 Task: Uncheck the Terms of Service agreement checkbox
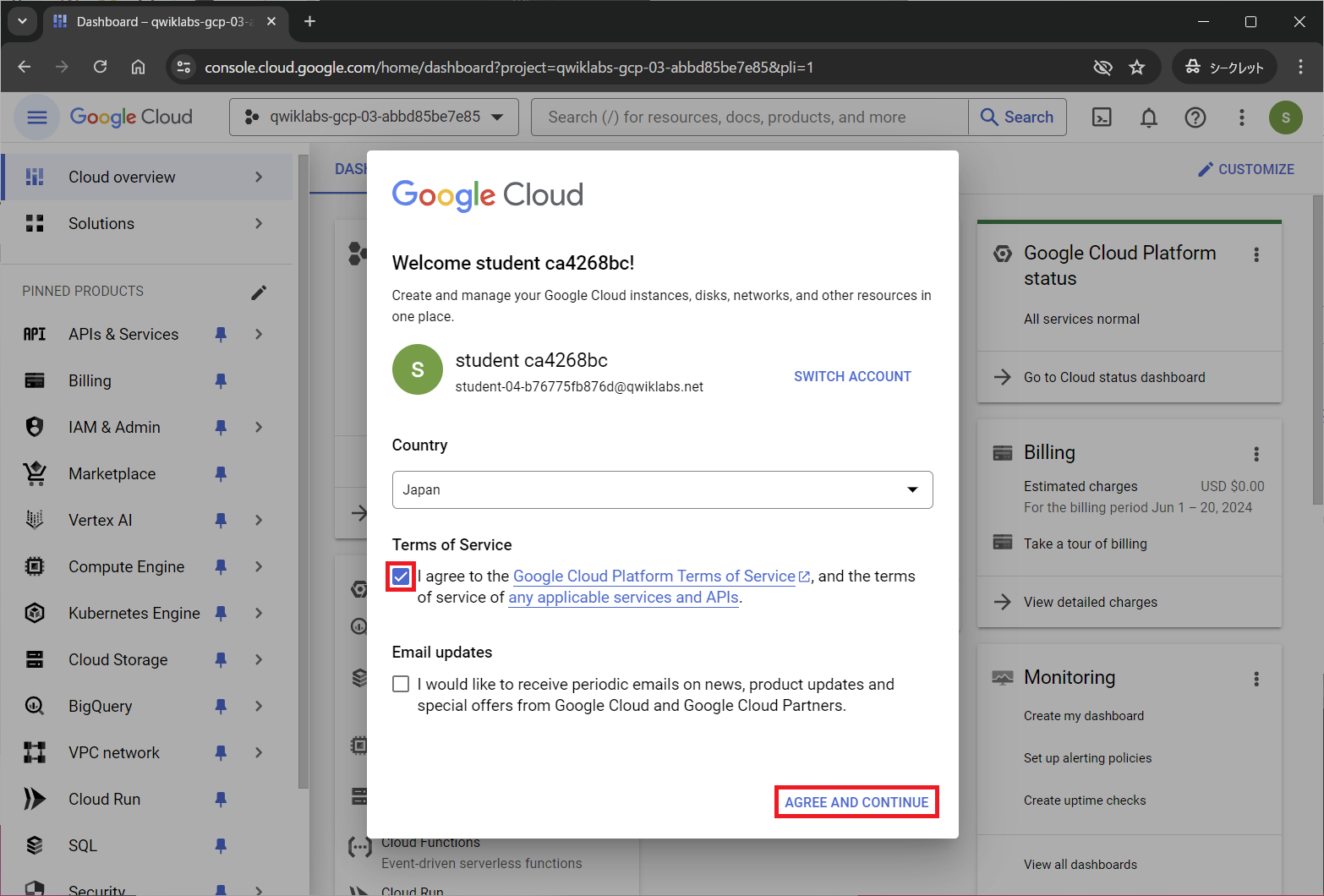(401, 576)
